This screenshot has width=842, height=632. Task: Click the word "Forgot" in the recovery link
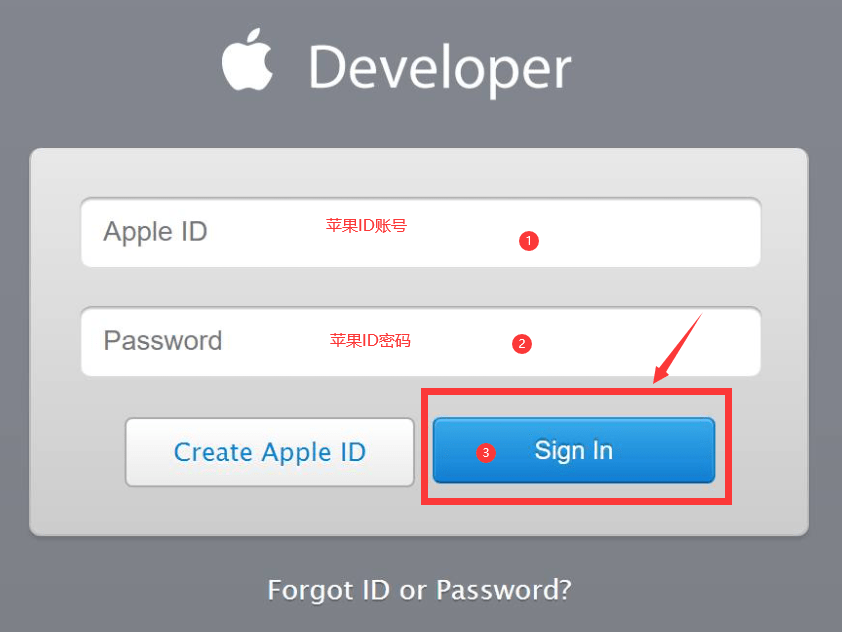310,590
